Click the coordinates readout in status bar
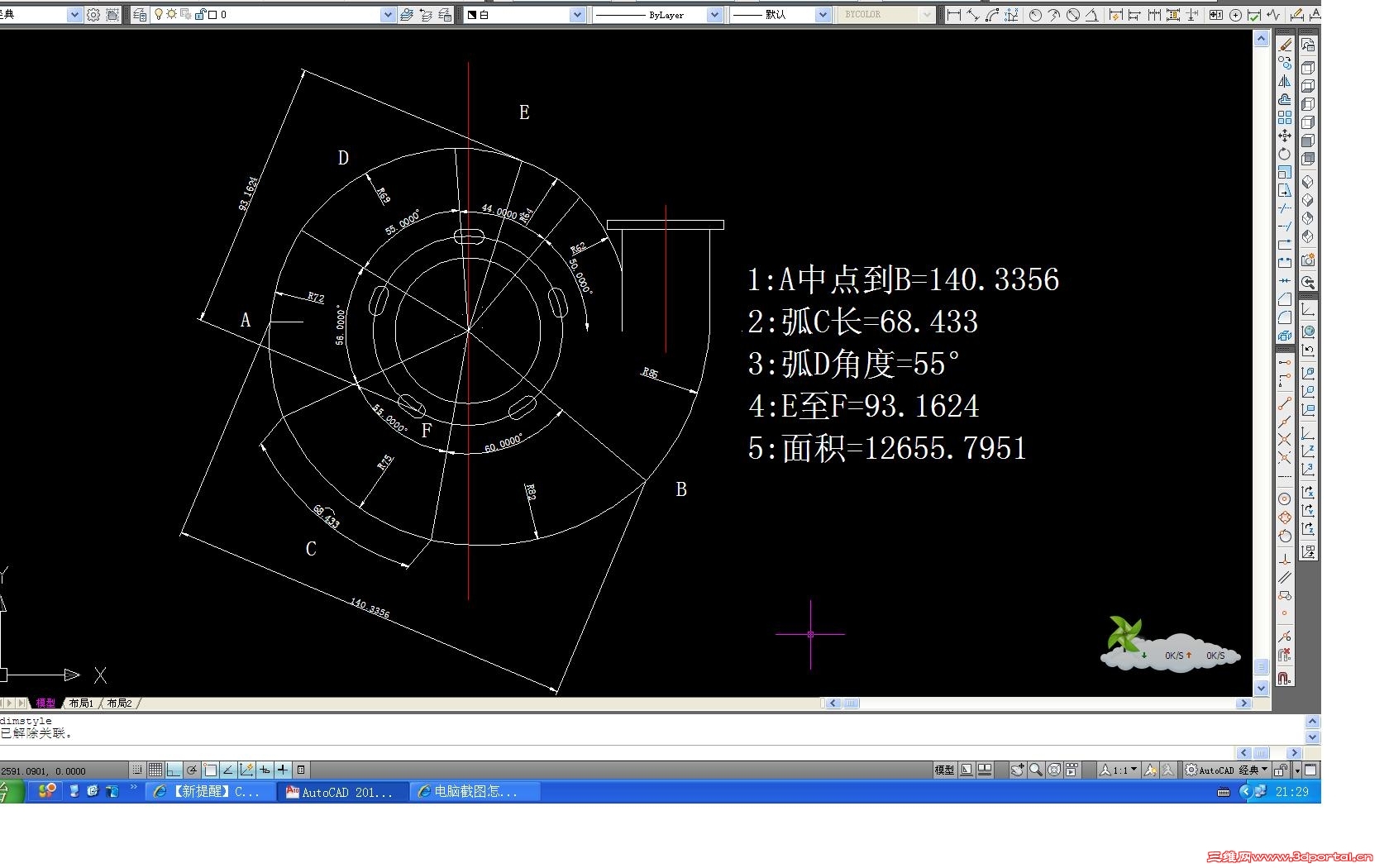 click(44, 770)
